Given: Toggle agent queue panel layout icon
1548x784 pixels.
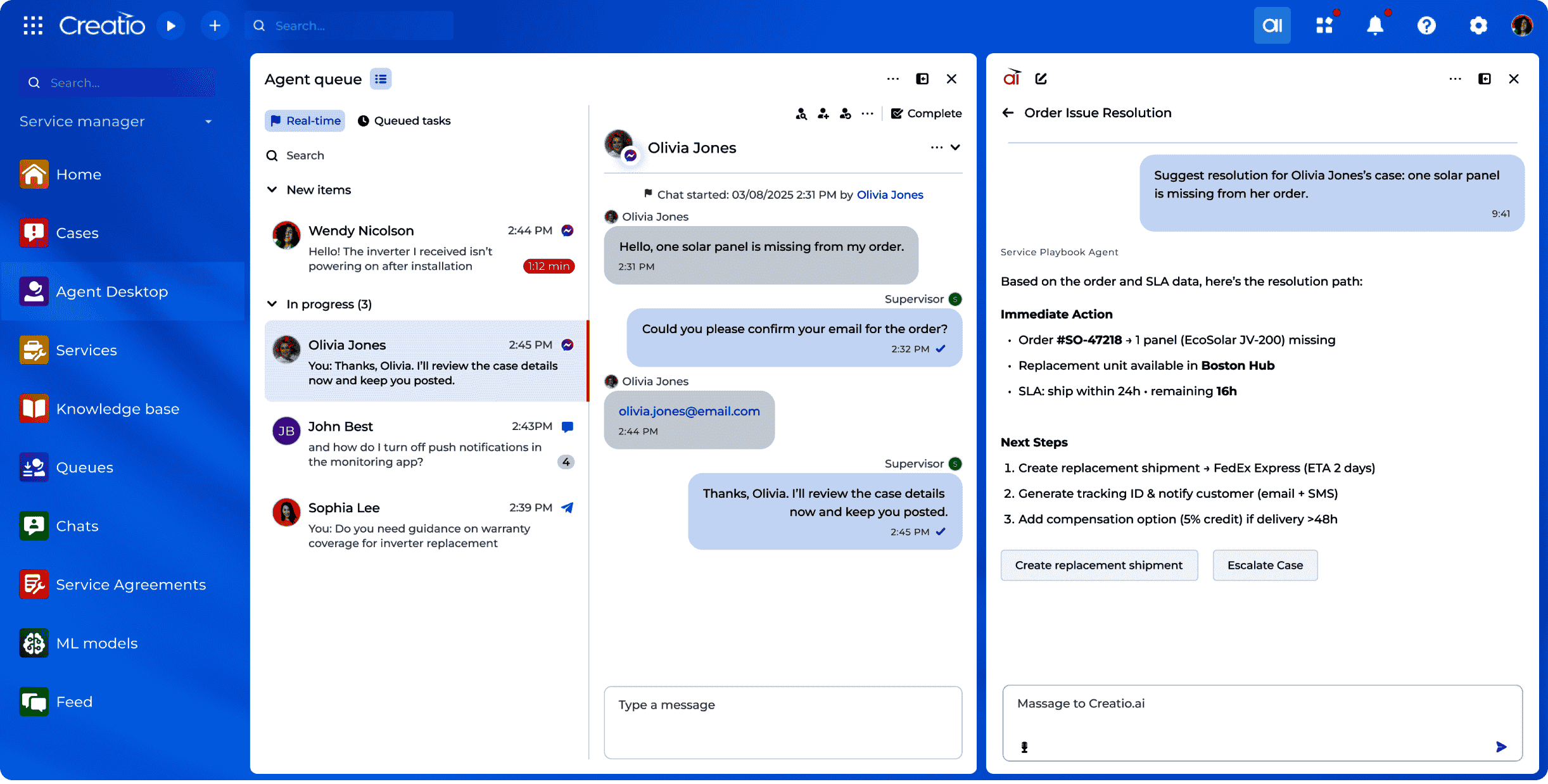Looking at the screenshot, I should [922, 79].
